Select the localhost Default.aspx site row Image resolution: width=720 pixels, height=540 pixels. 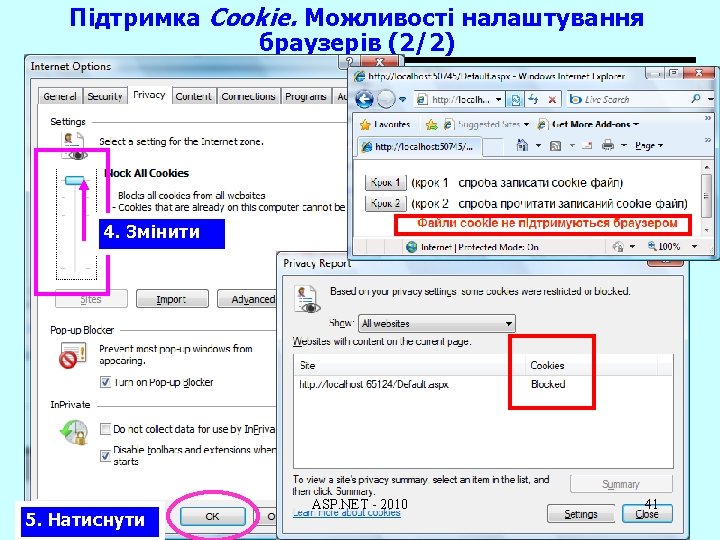click(483, 384)
